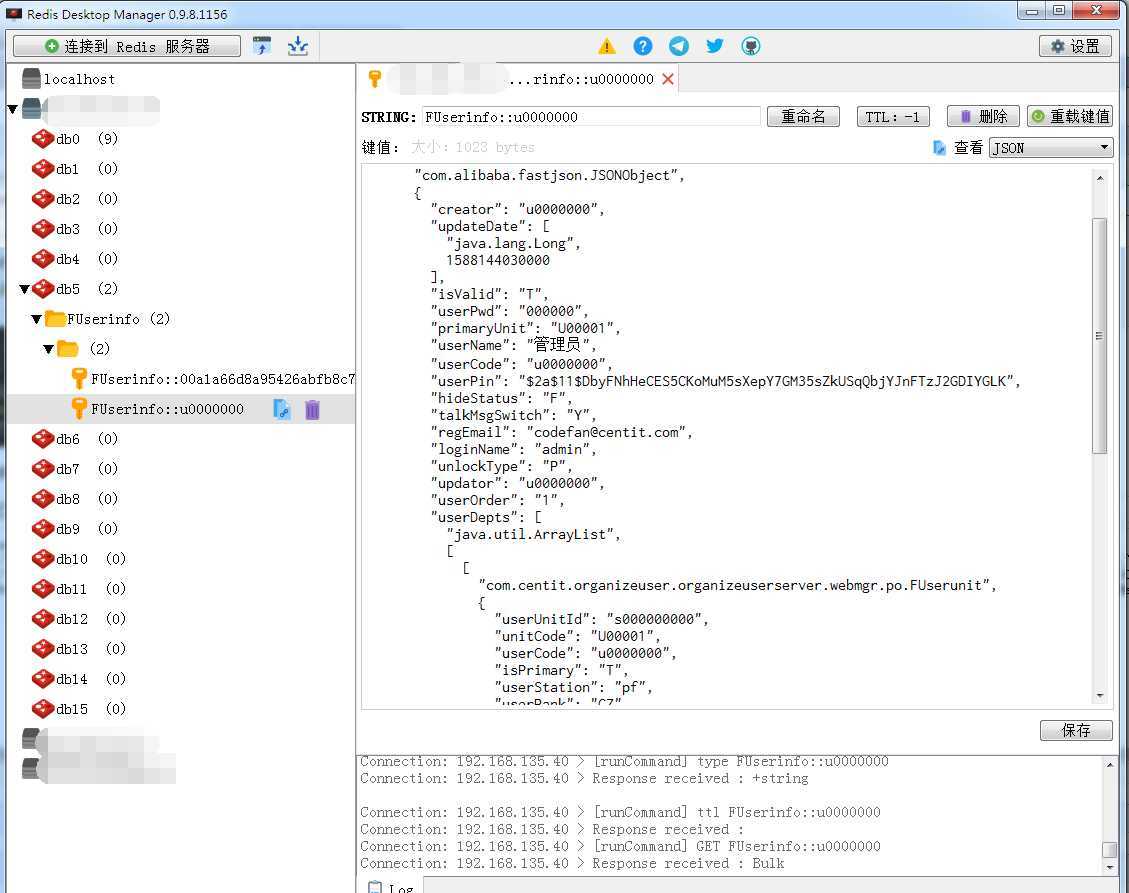This screenshot has width=1129, height=893.
Task: Click the "loginName": "admin" line
Action: (514, 450)
